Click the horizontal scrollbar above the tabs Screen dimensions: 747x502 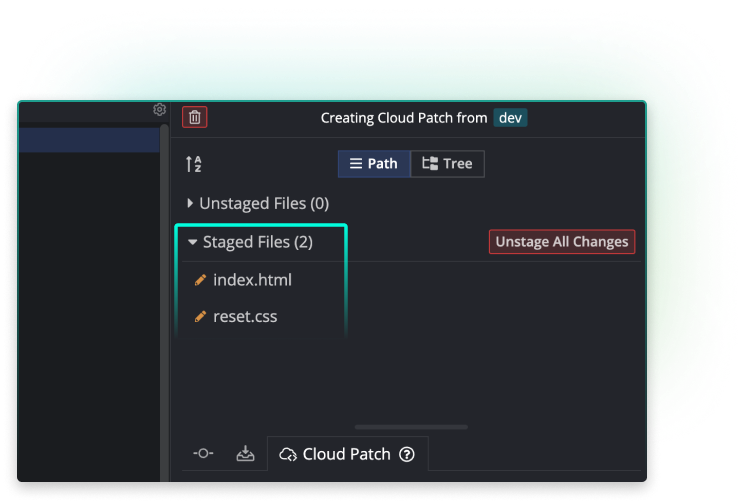tap(425, 426)
